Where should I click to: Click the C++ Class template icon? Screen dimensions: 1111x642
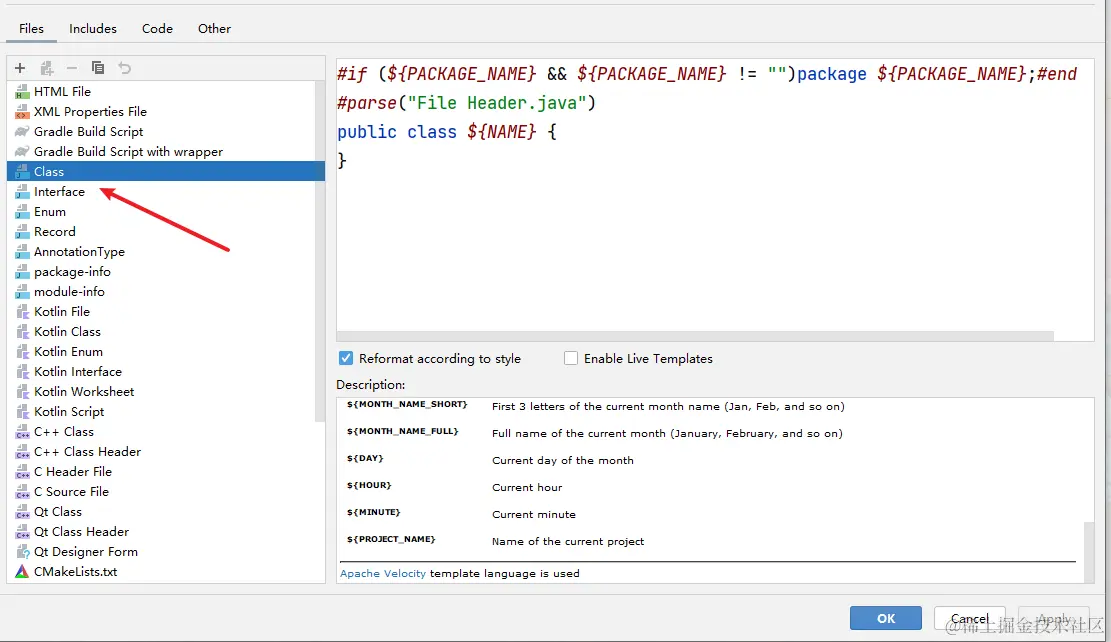pyautogui.click(x=22, y=432)
